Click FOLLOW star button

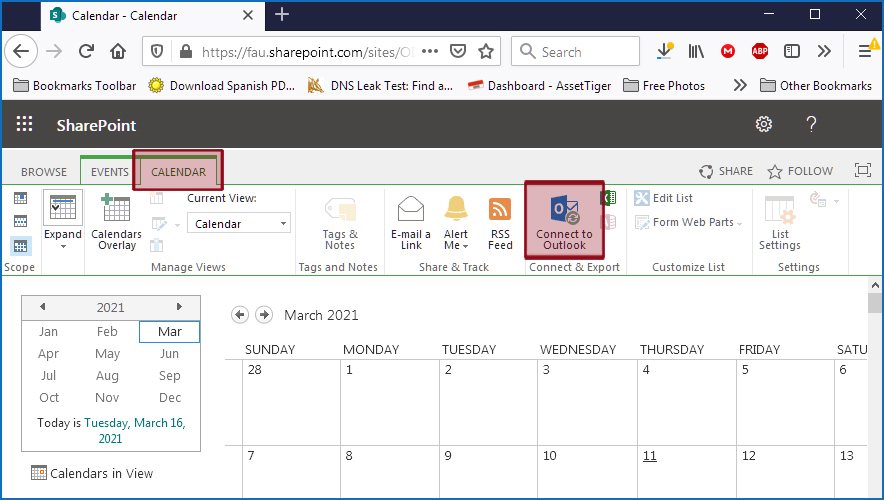pos(800,171)
